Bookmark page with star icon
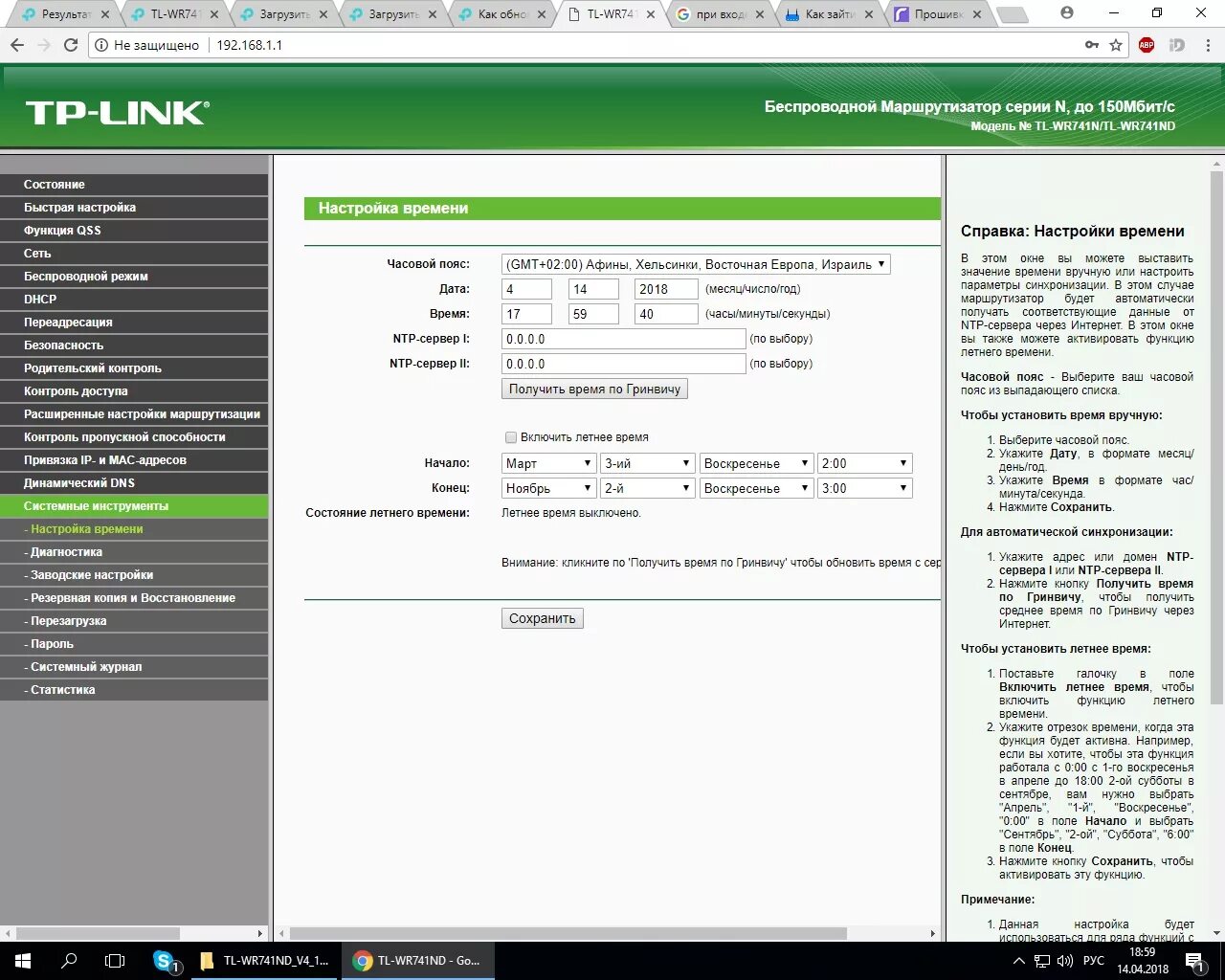The image size is (1225, 980). (1116, 45)
